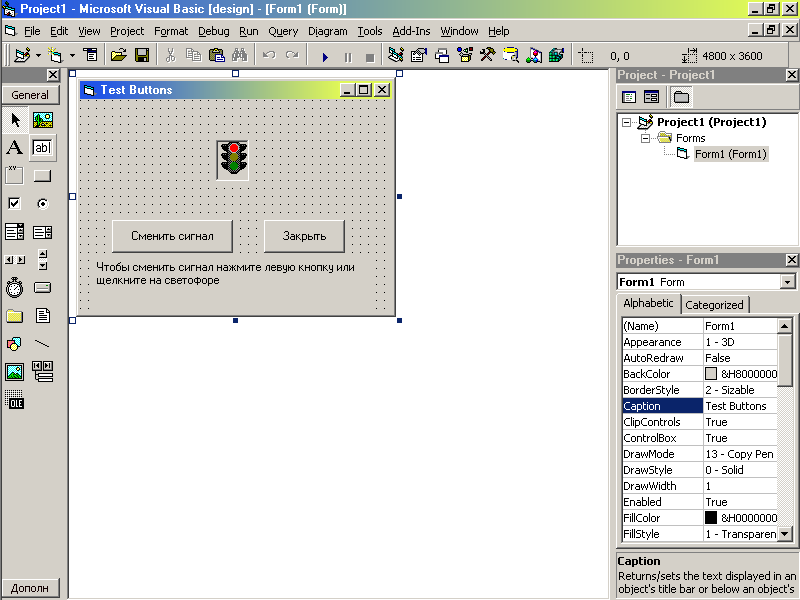800x600 pixels.
Task: Open Object Browser from toolbar
Action: tap(465, 55)
